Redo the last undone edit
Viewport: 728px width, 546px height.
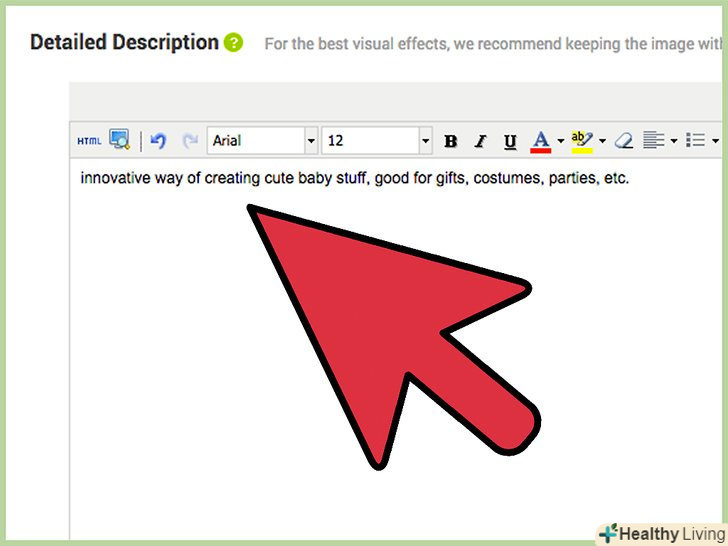[x=190, y=140]
